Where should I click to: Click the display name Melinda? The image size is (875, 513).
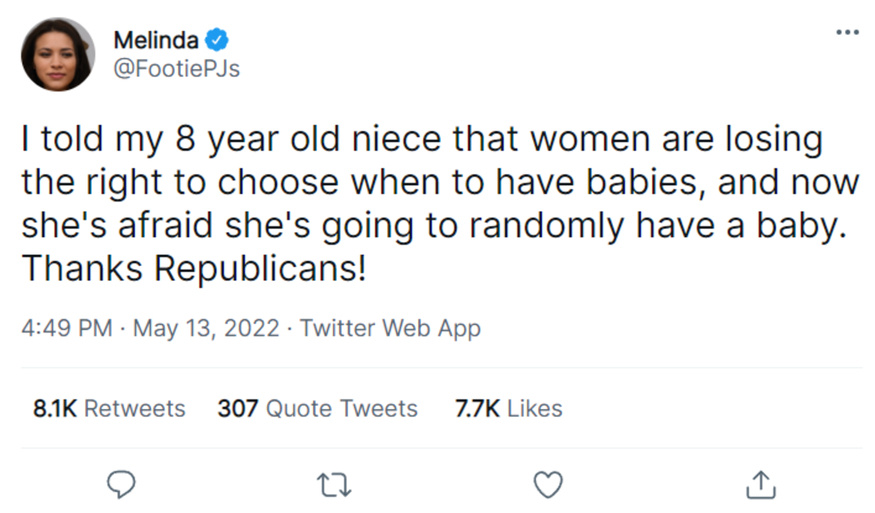tap(155, 40)
